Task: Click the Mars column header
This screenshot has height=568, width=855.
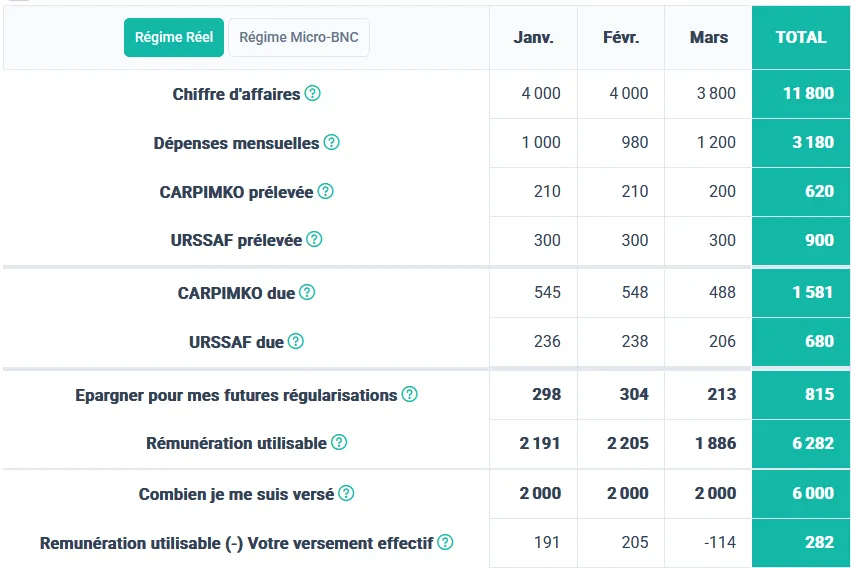Action: tap(709, 38)
